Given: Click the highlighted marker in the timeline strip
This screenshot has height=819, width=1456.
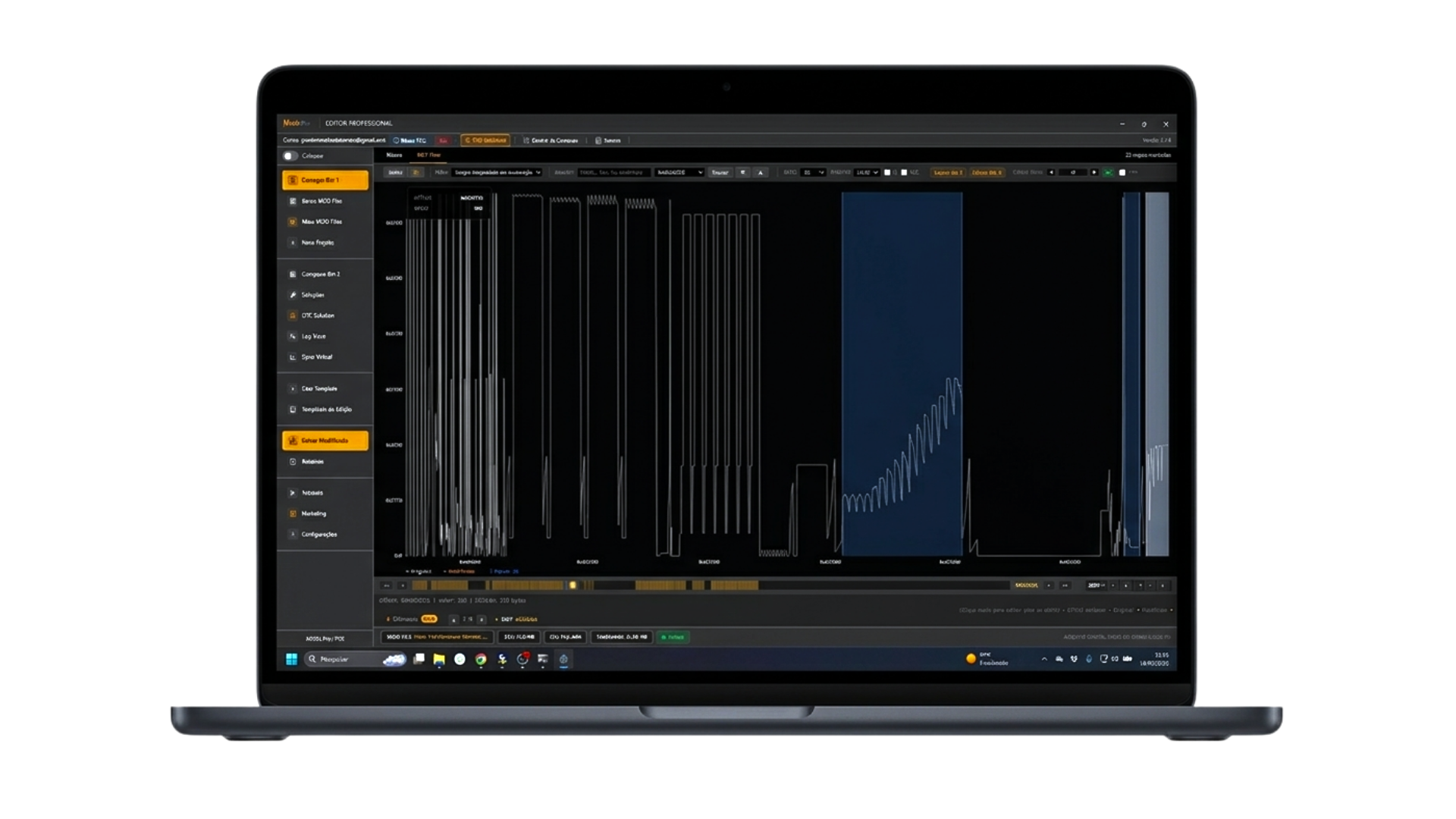Looking at the screenshot, I should [x=573, y=585].
